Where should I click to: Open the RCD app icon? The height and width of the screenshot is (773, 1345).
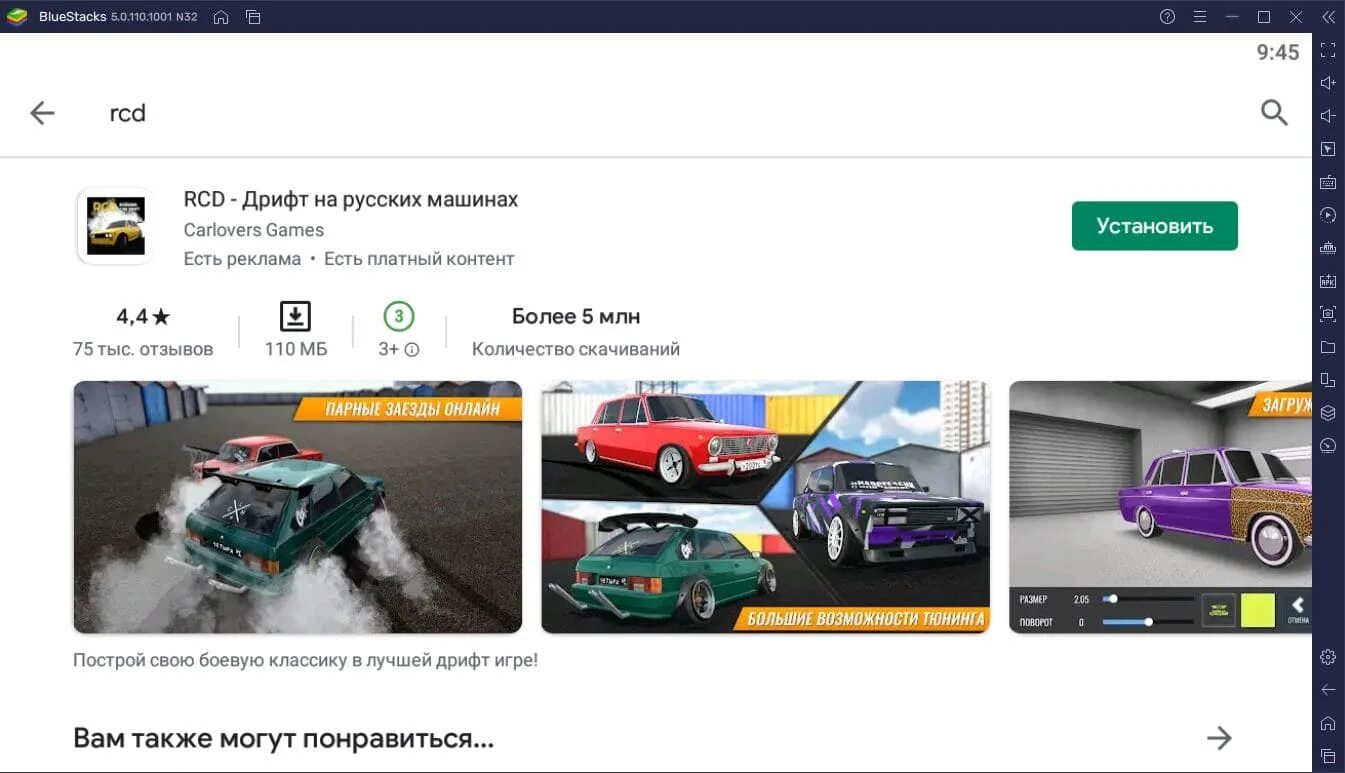(115, 226)
